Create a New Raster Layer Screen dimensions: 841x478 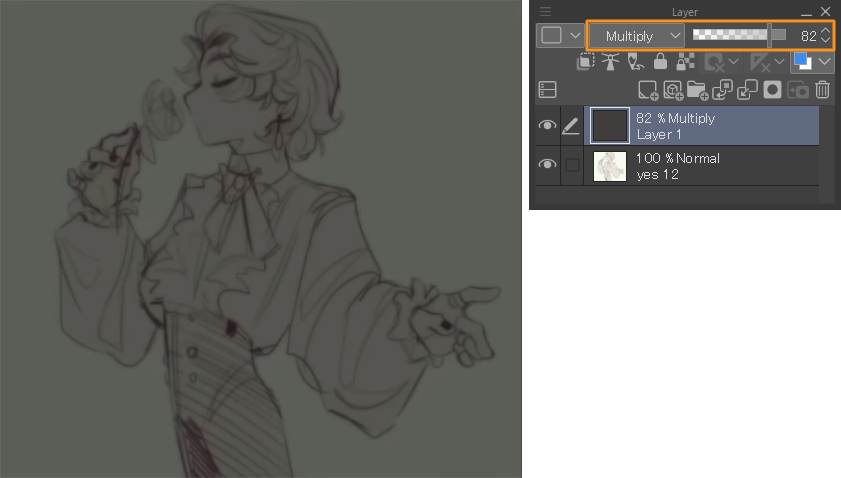point(648,90)
